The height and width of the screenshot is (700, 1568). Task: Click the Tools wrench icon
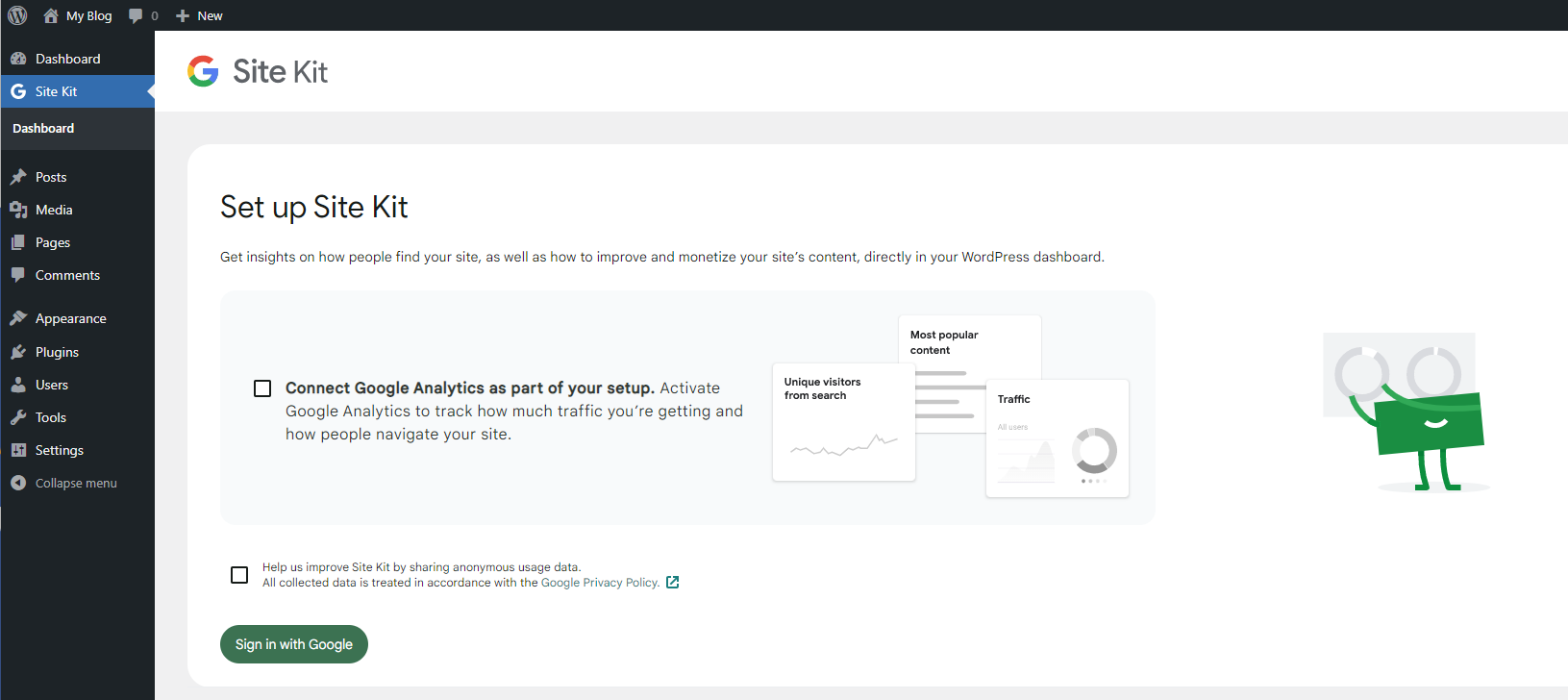click(x=18, y=417)
